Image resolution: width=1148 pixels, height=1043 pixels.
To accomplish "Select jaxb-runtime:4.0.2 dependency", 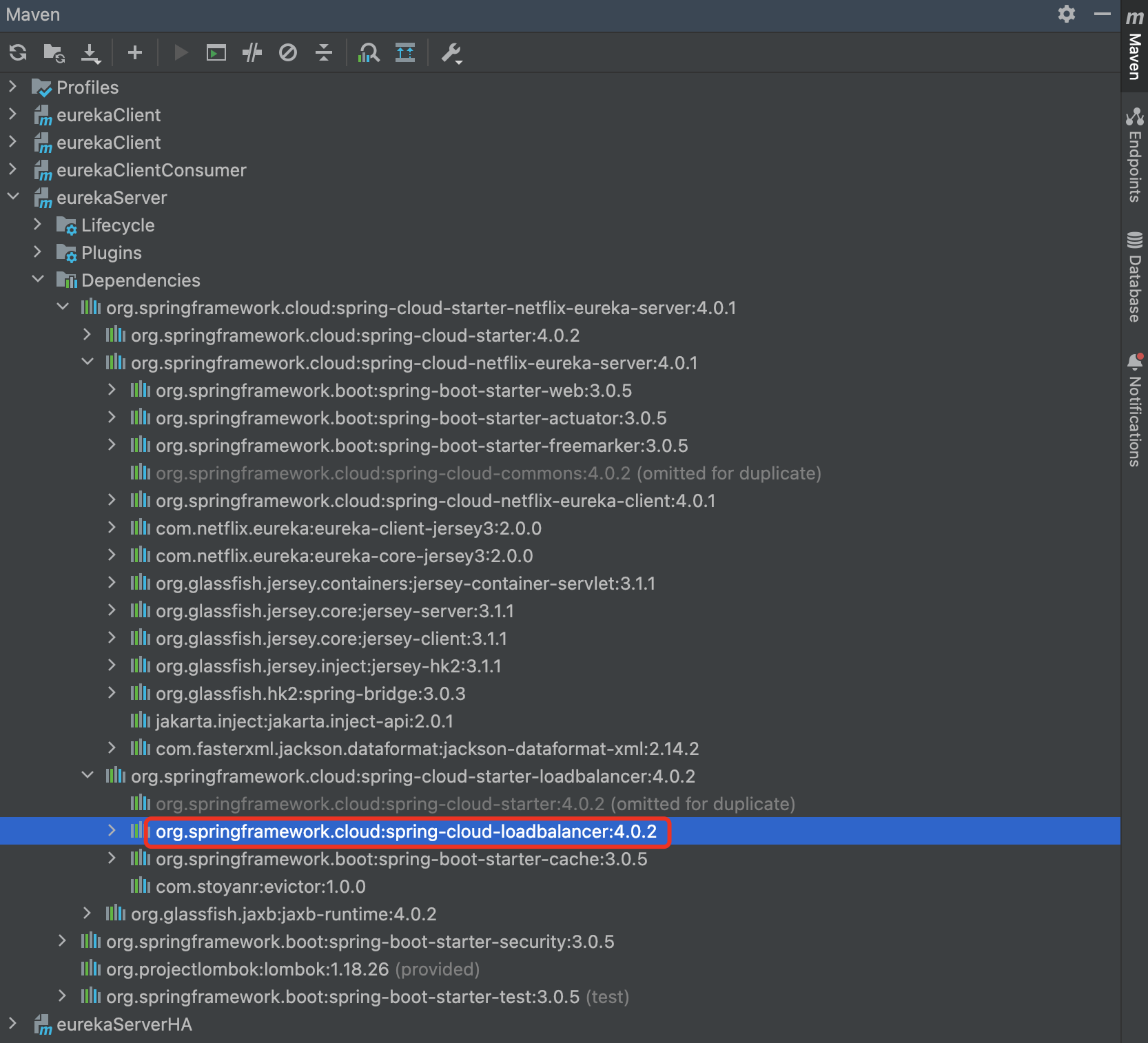I will coord(560,913).
